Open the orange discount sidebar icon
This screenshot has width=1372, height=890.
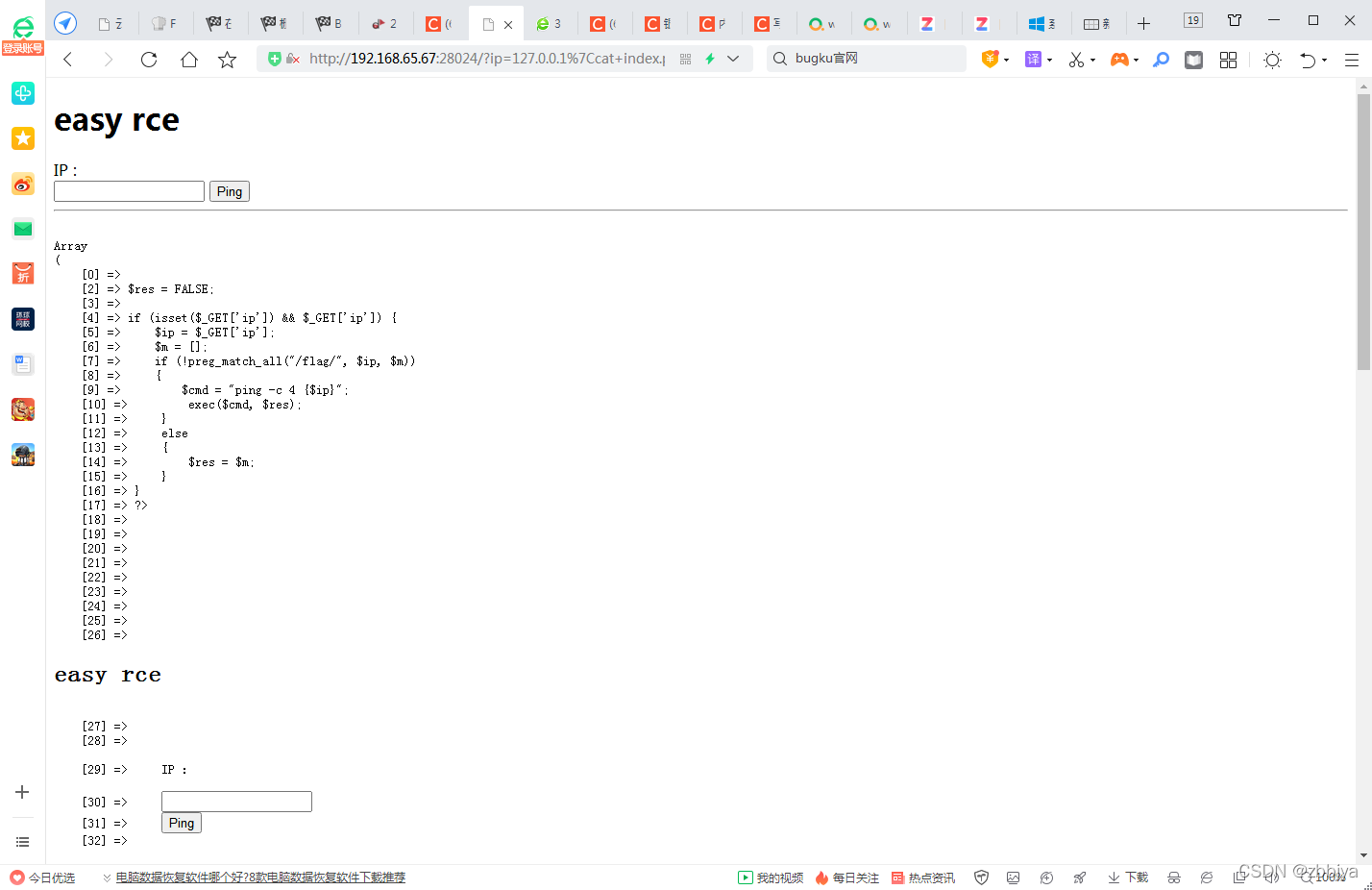tap(23, 274)
